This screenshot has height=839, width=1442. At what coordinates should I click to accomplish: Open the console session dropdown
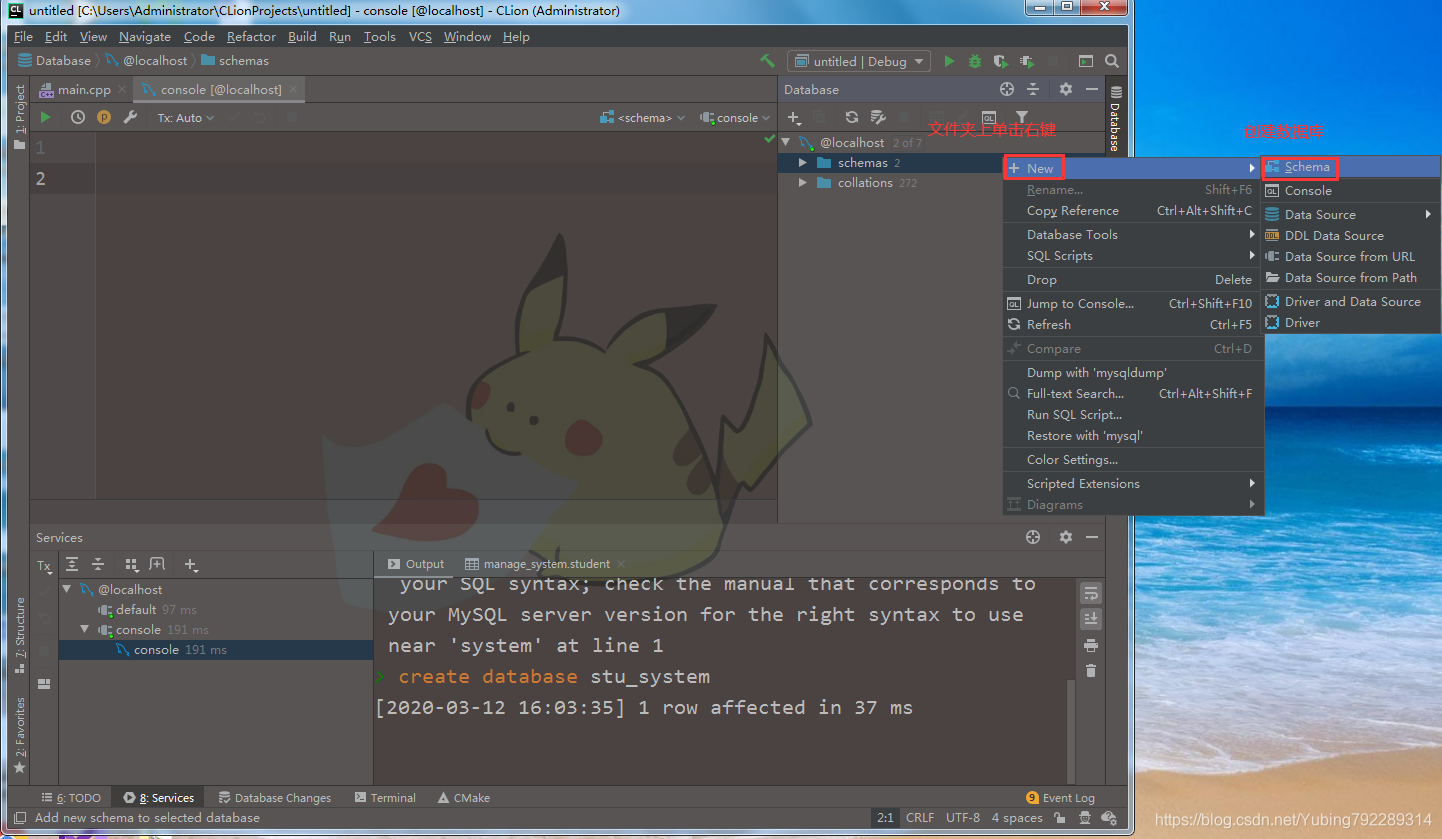click(x=735, y=118)
